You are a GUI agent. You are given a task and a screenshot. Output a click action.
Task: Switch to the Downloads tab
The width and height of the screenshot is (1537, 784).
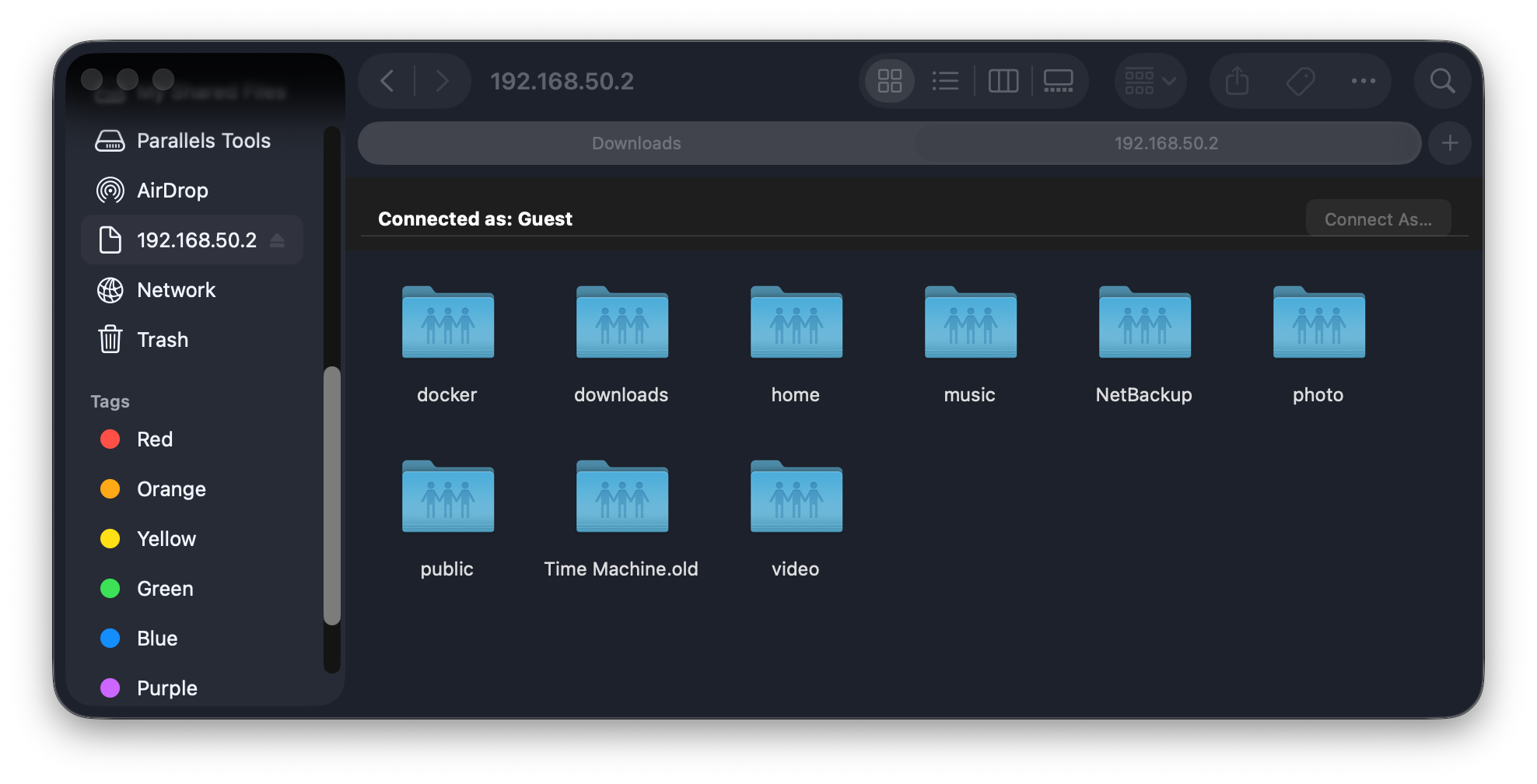coord(636,143)
